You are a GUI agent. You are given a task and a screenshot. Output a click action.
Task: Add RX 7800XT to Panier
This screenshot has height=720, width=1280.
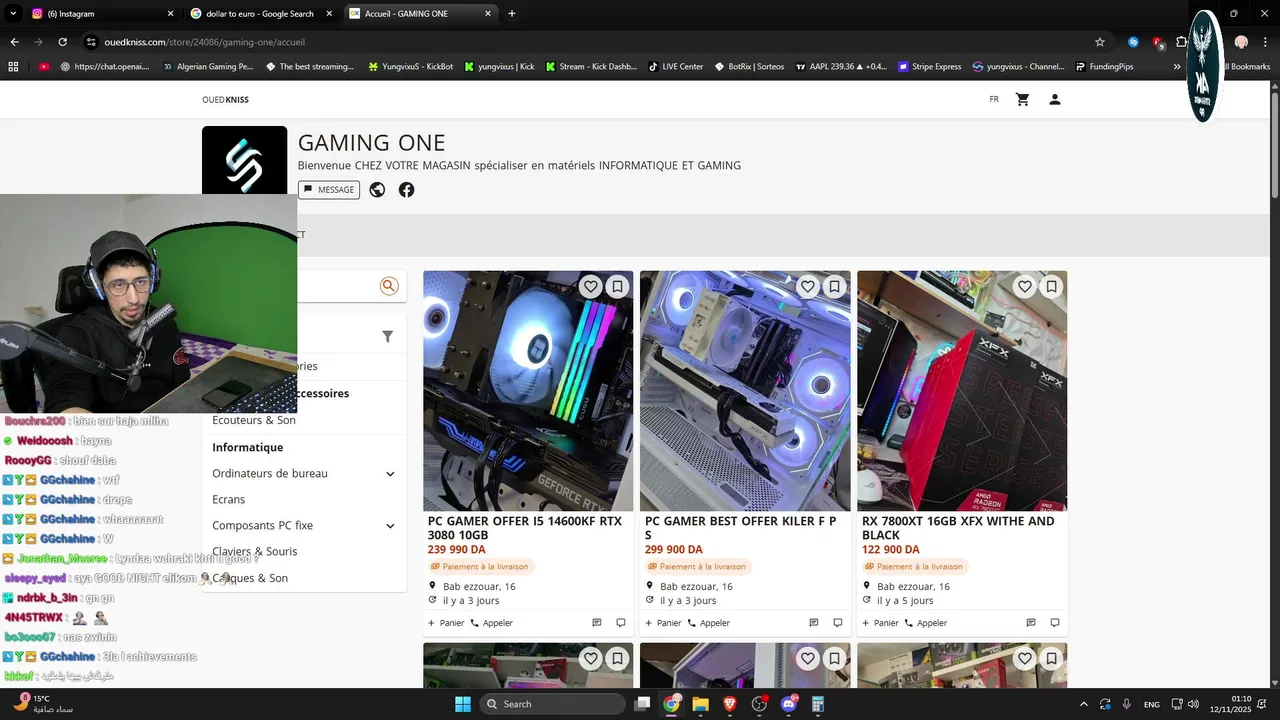pyautogui.click(x=880, y=623)
